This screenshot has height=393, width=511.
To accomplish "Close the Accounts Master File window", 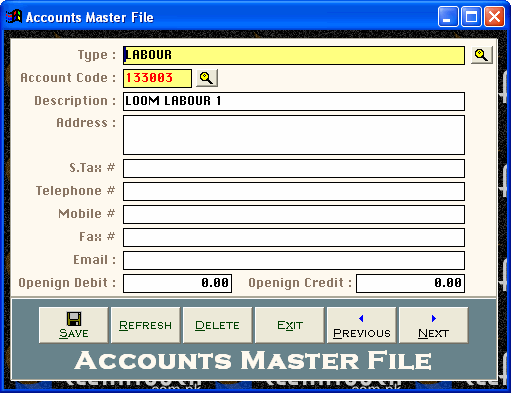I will [x=494, y=16].
